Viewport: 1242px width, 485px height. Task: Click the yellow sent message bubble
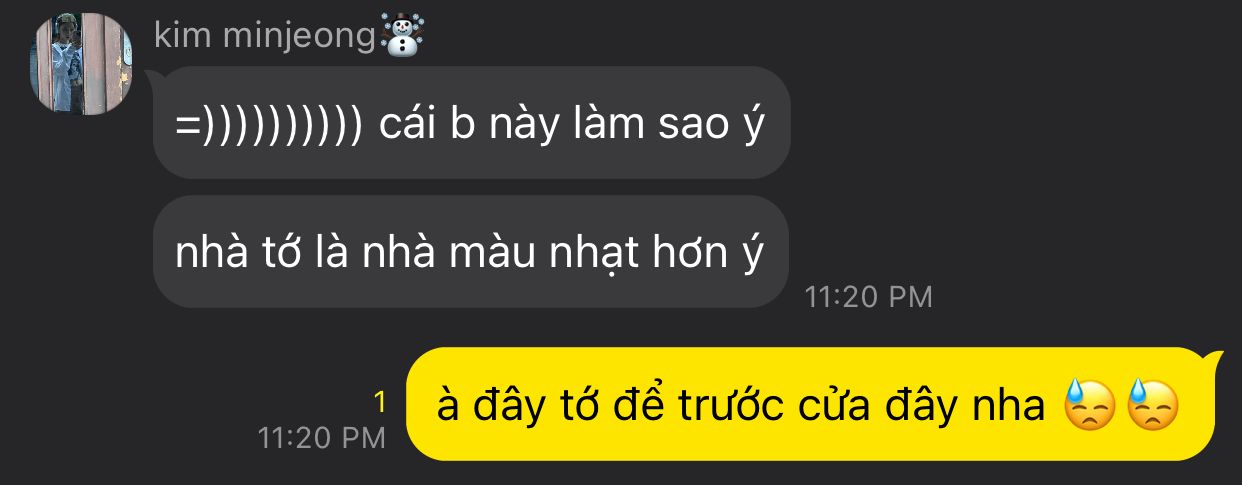tap(810, 404)
